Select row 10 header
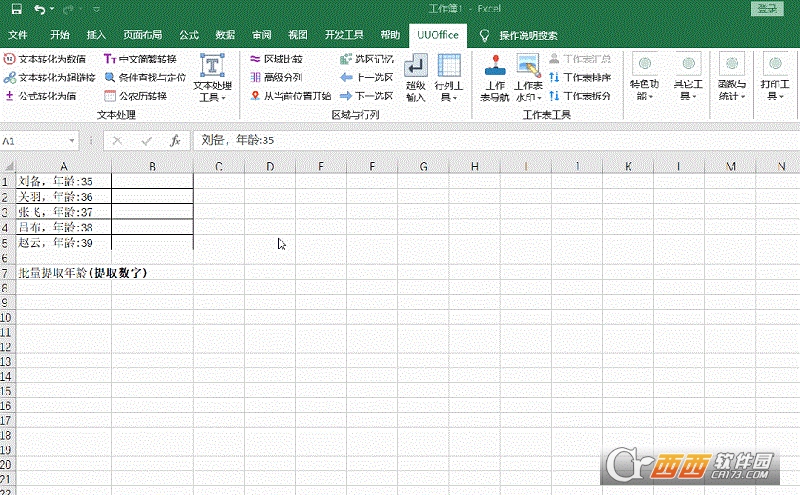Image resolution: width=800 pixels, height=495 pixels. click(6, 317)
